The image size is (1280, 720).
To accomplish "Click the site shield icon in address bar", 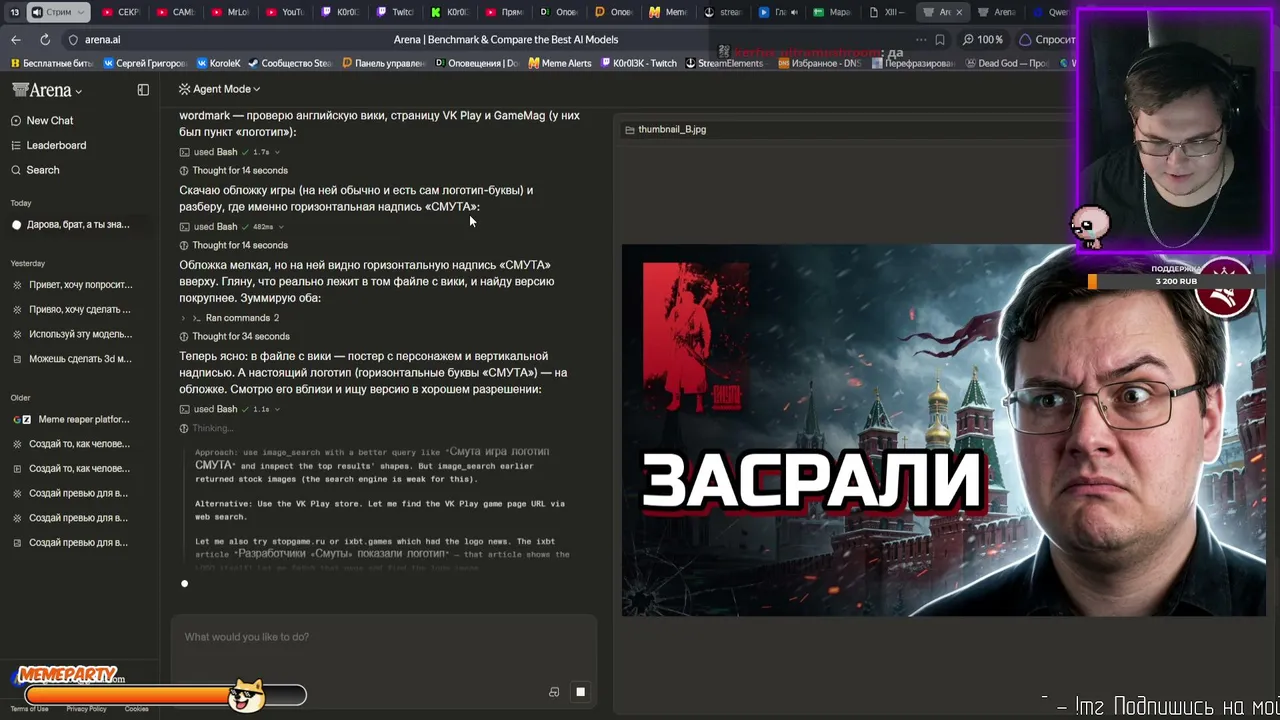I will pyautogui.click(x=73, y=40).
